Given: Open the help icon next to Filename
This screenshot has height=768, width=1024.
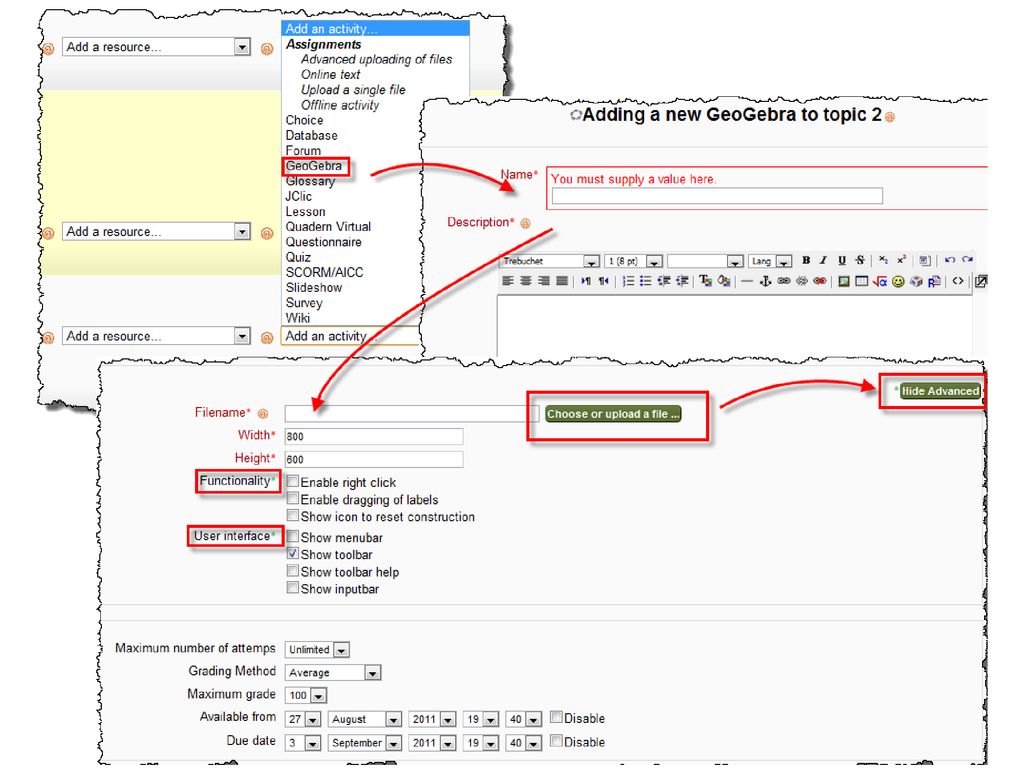Looking at the screenshot, I should click(263, 413).
